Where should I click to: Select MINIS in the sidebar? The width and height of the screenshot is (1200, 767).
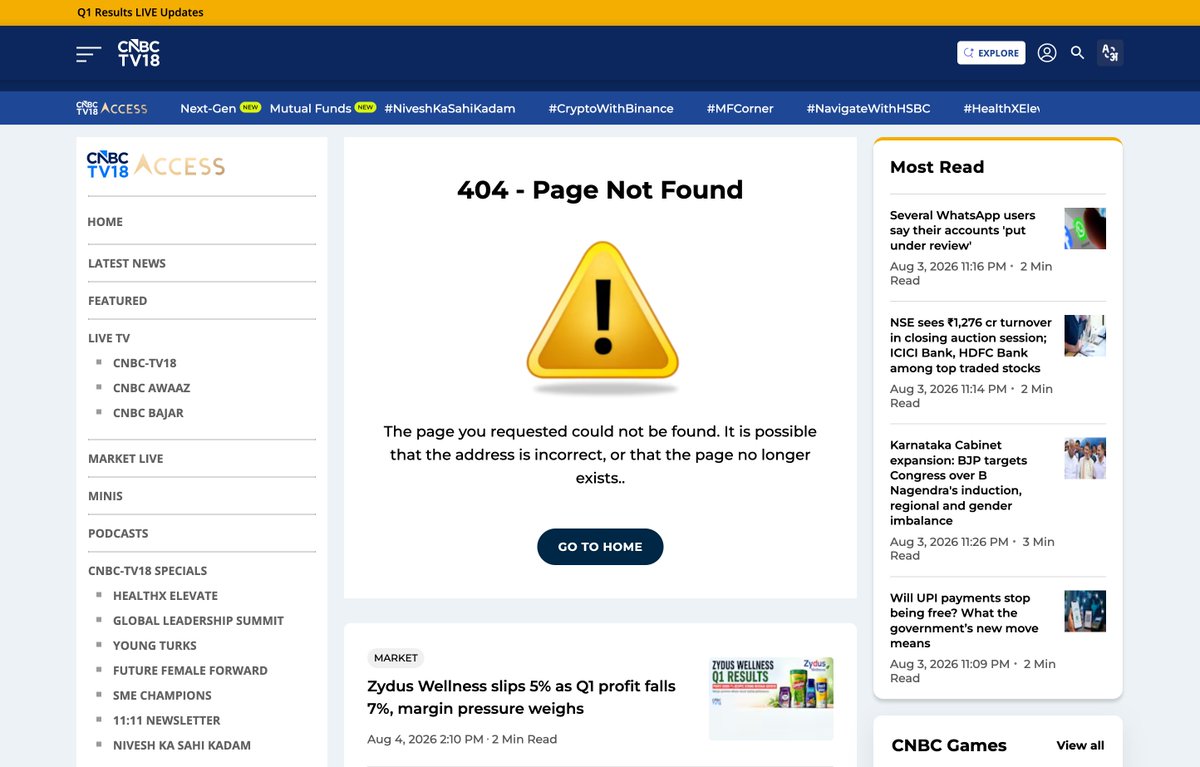(x=105, y=496)
